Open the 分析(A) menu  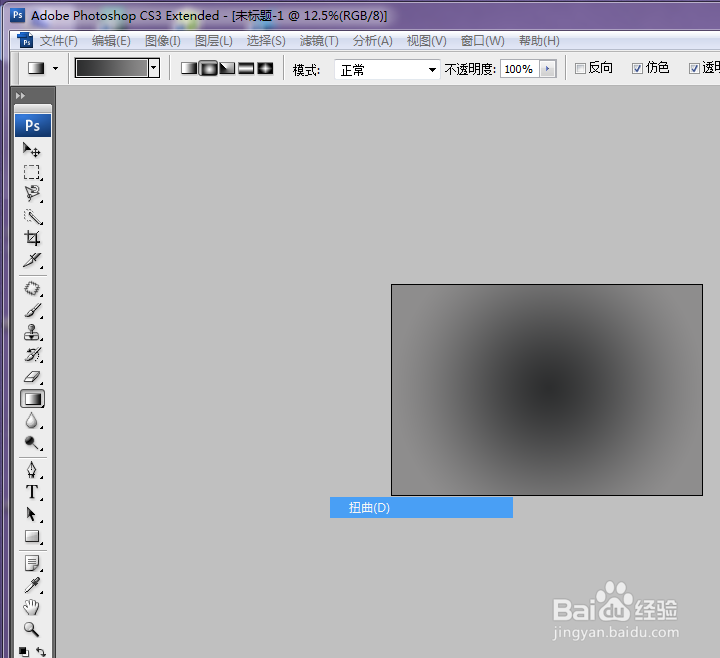(x=372, y=41)
